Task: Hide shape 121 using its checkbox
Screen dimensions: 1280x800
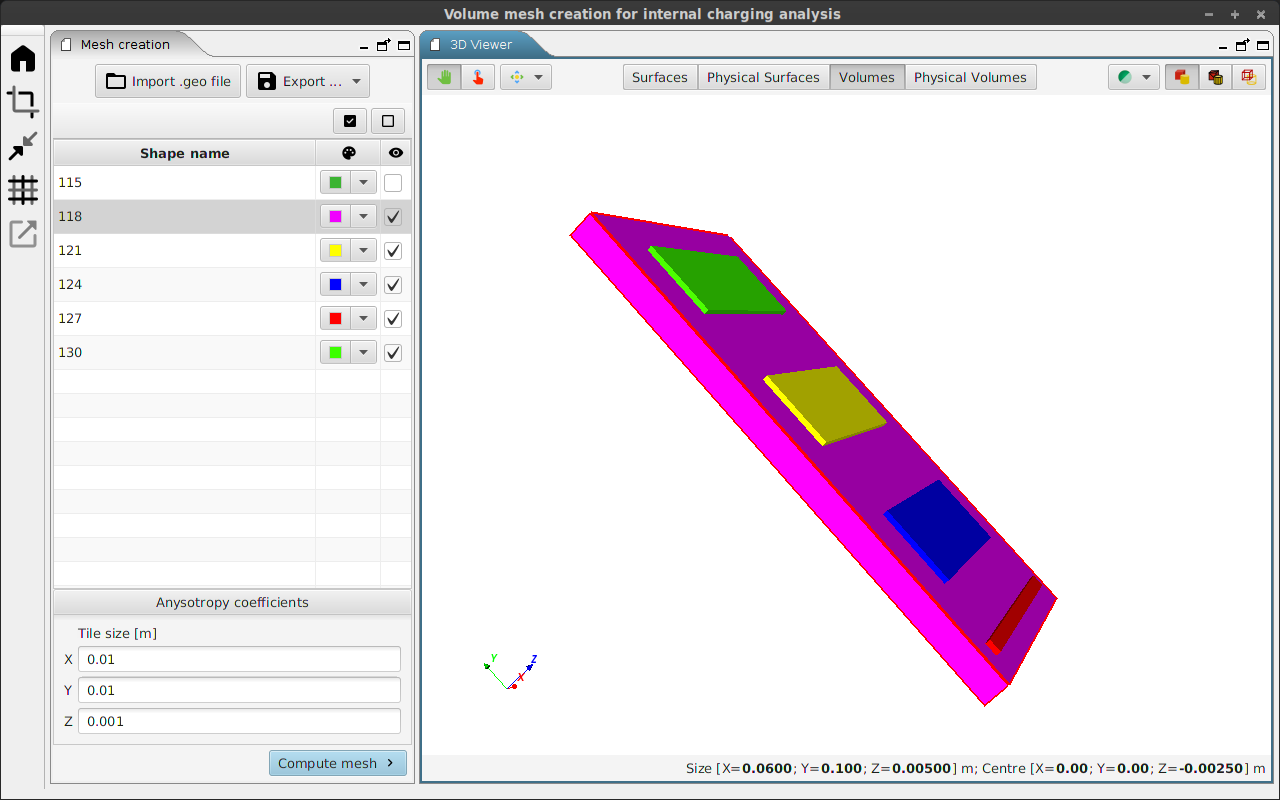Action: coord(393,251)
